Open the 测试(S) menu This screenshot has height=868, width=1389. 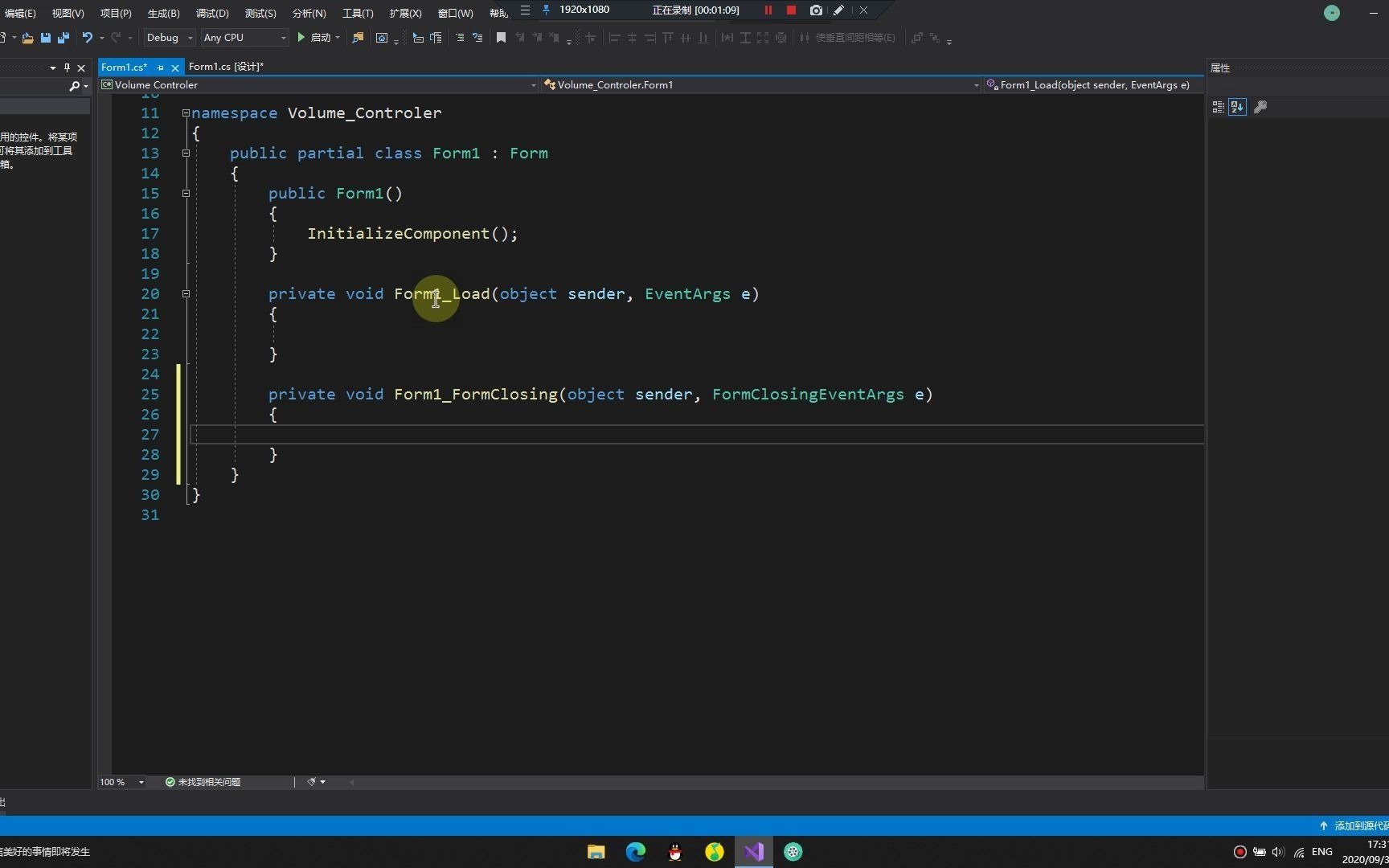tap(260, 13)
